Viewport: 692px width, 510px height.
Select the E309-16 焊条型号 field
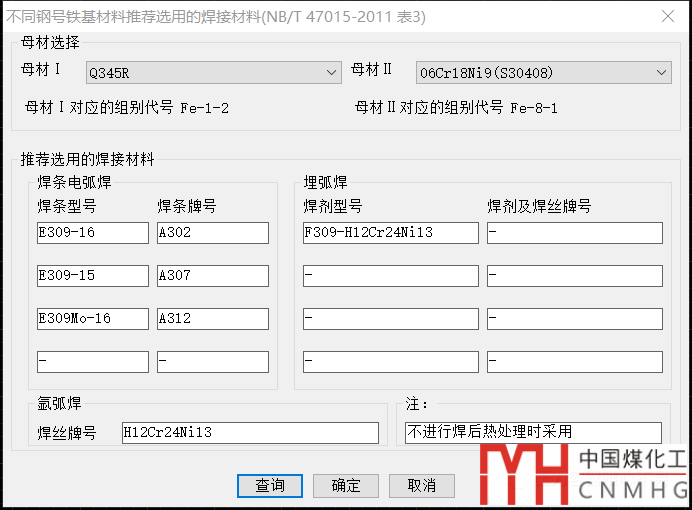[92, 233]
